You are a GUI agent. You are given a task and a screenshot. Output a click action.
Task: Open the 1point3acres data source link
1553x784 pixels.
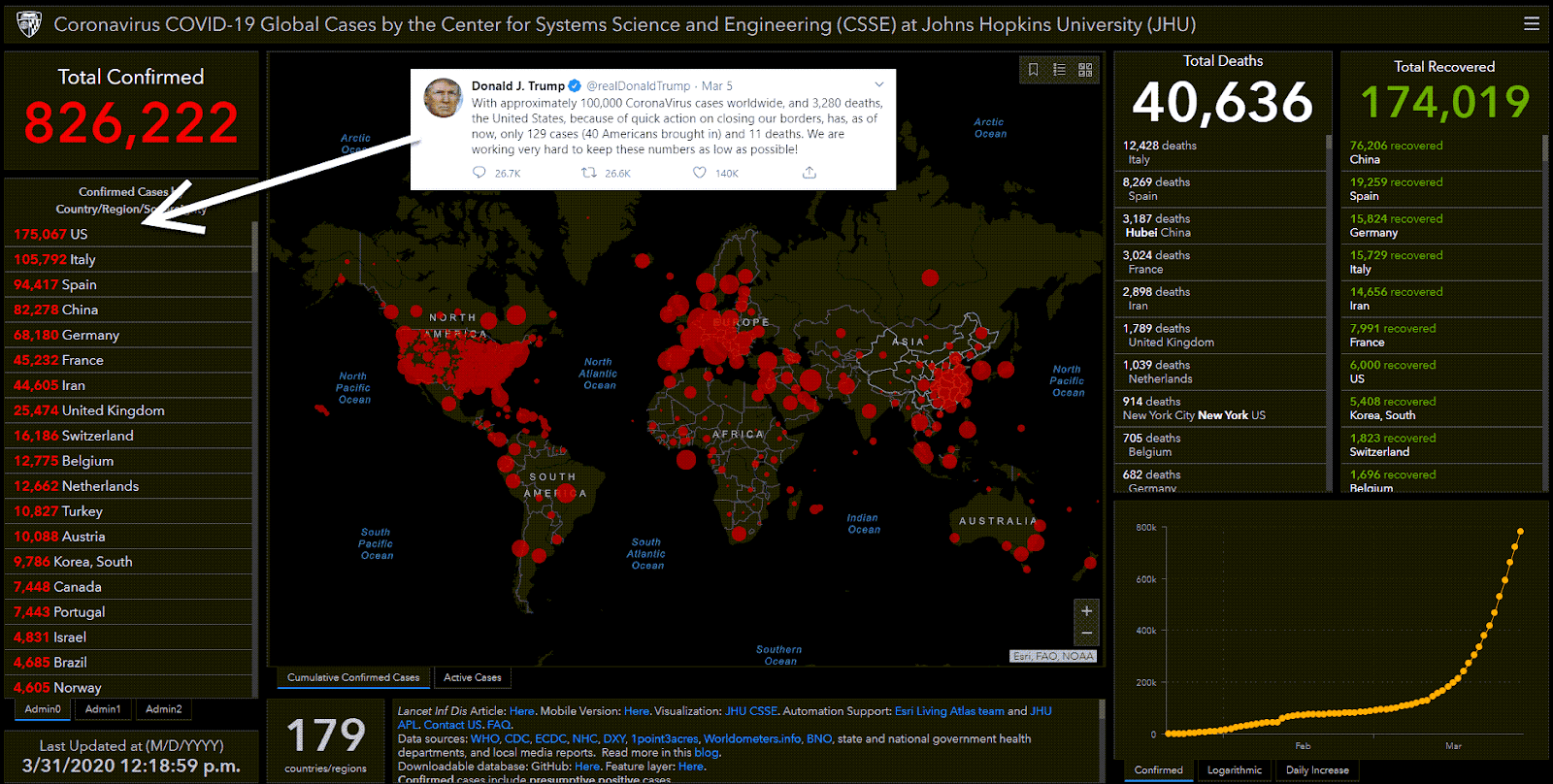(x=665, y=738)
